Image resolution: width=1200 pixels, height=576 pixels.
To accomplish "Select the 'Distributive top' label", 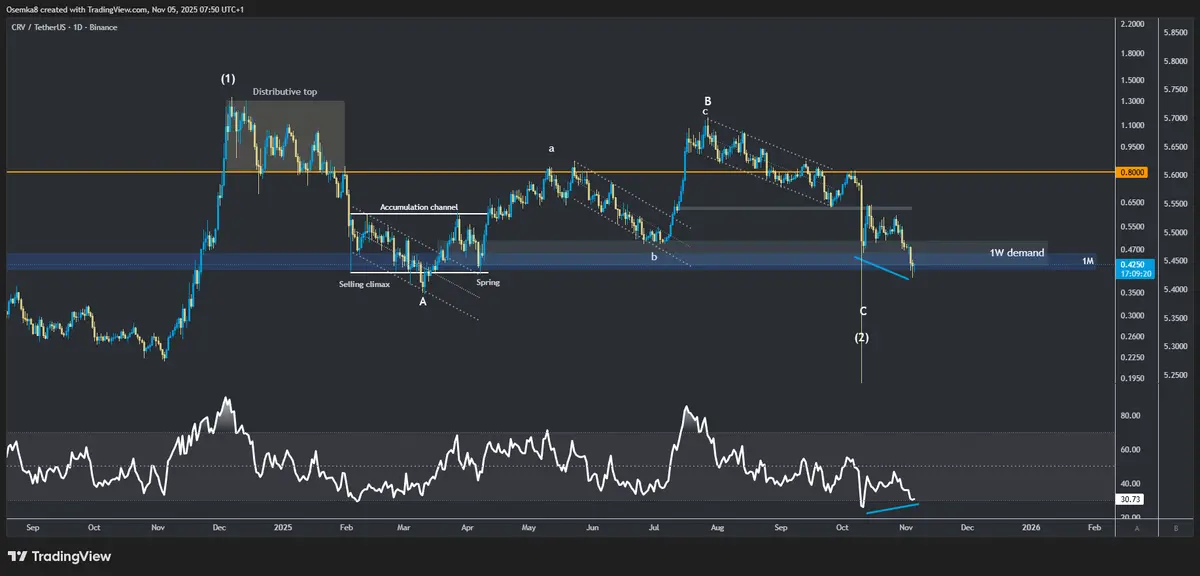I will 284,92.
